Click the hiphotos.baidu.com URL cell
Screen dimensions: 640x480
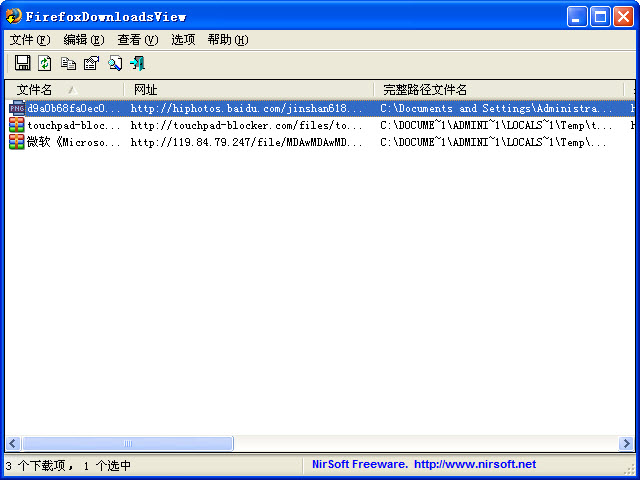[x=246, y=108]
